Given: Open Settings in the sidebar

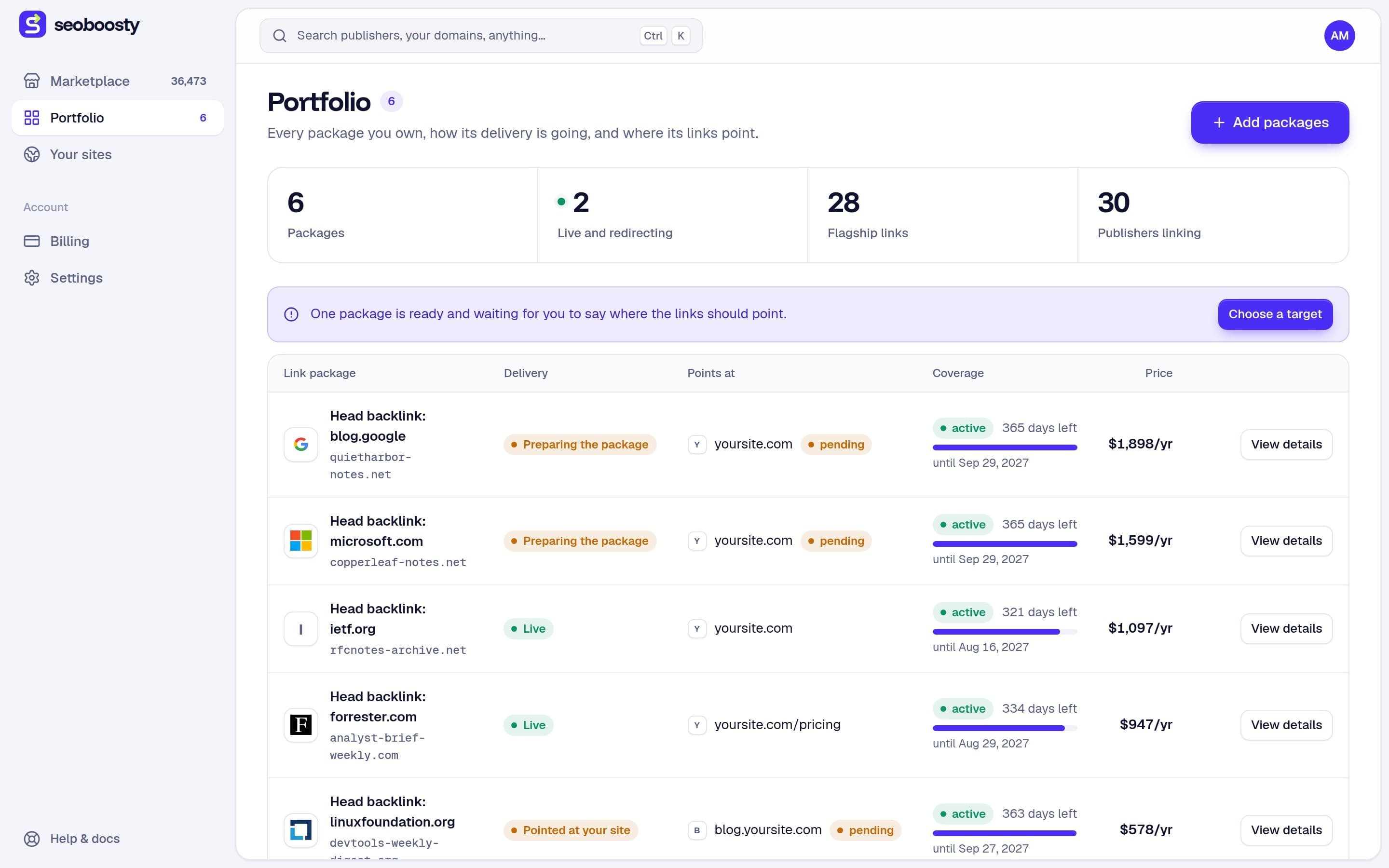Looking at the screenshot, I should 118,278.
